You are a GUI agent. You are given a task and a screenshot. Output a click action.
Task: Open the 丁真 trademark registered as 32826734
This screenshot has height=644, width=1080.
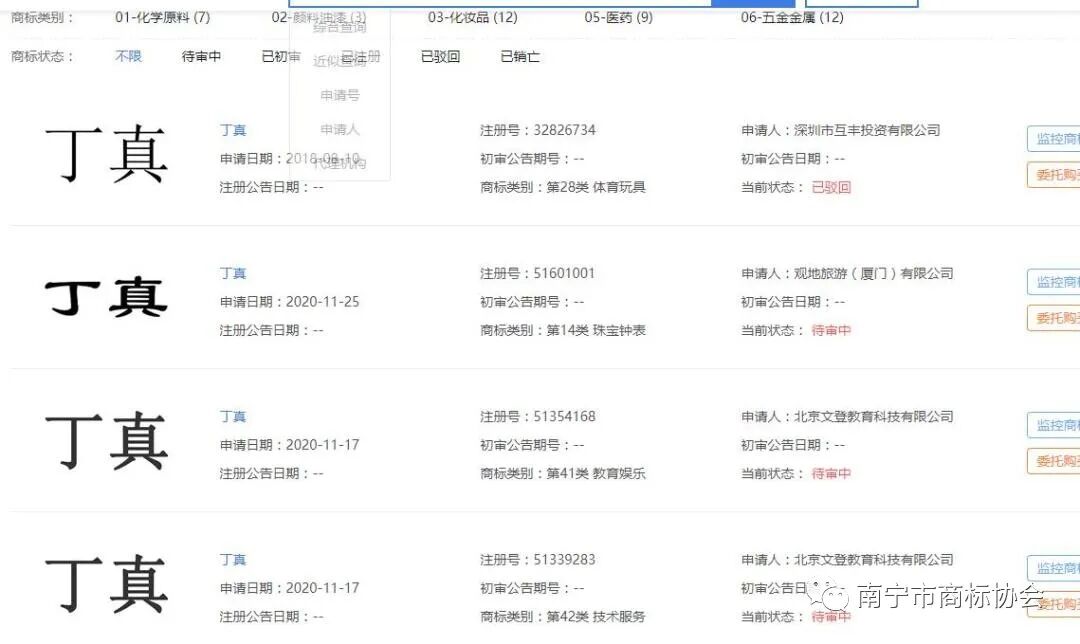[x=232, y=129]
